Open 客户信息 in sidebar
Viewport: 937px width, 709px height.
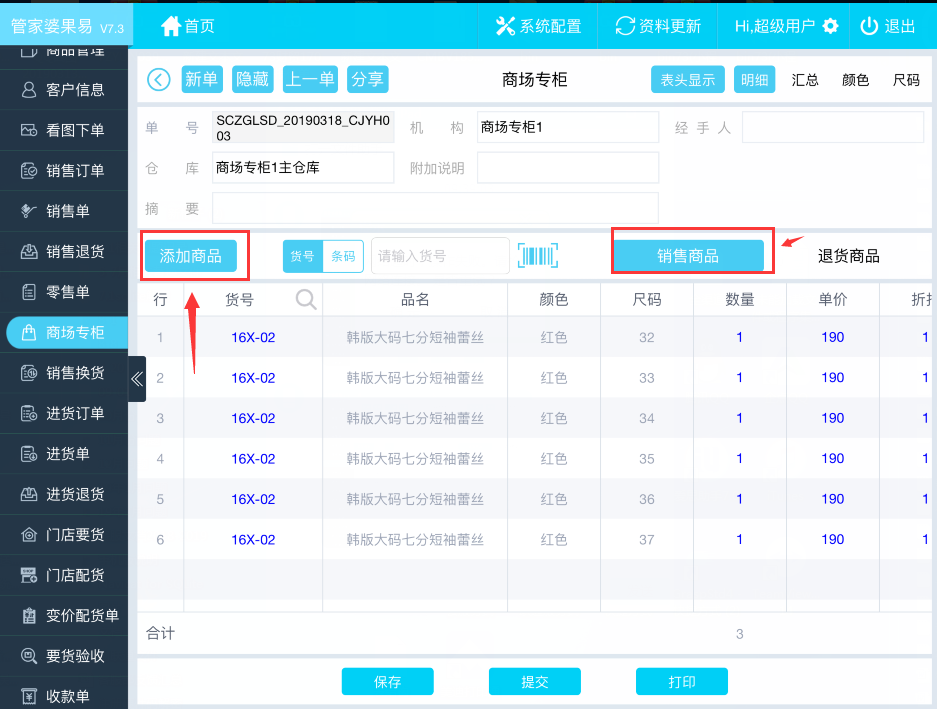pyautogui.click(x=63, y=90)
